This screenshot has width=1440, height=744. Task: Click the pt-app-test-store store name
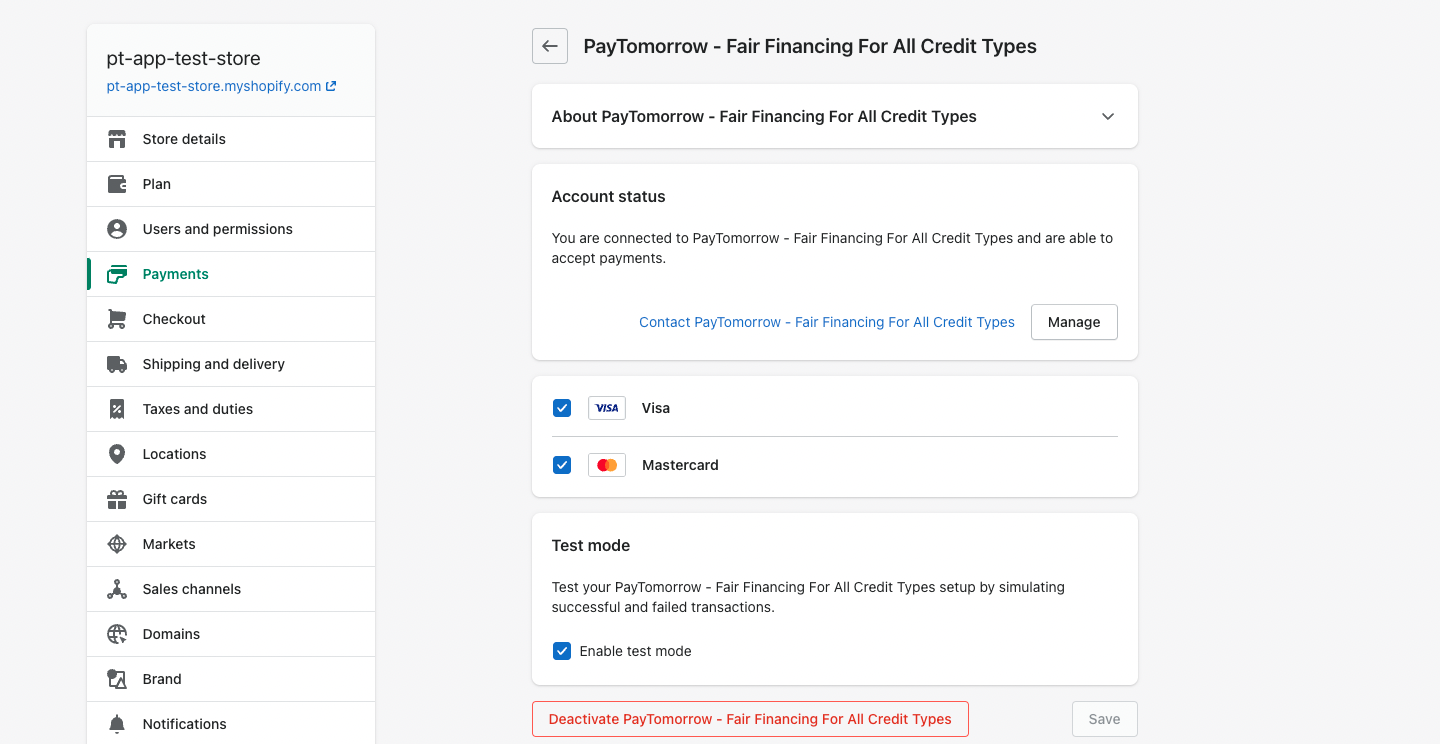pos(183,59)
